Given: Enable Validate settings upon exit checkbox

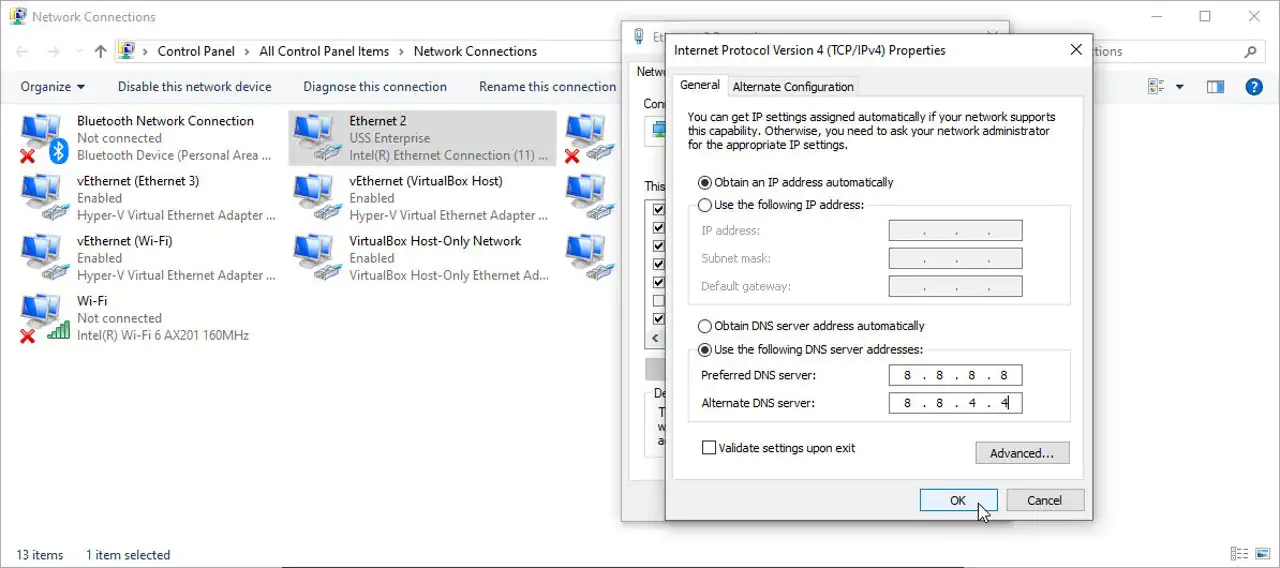Looking at the screenshot, I should click(x=709, y=448).
